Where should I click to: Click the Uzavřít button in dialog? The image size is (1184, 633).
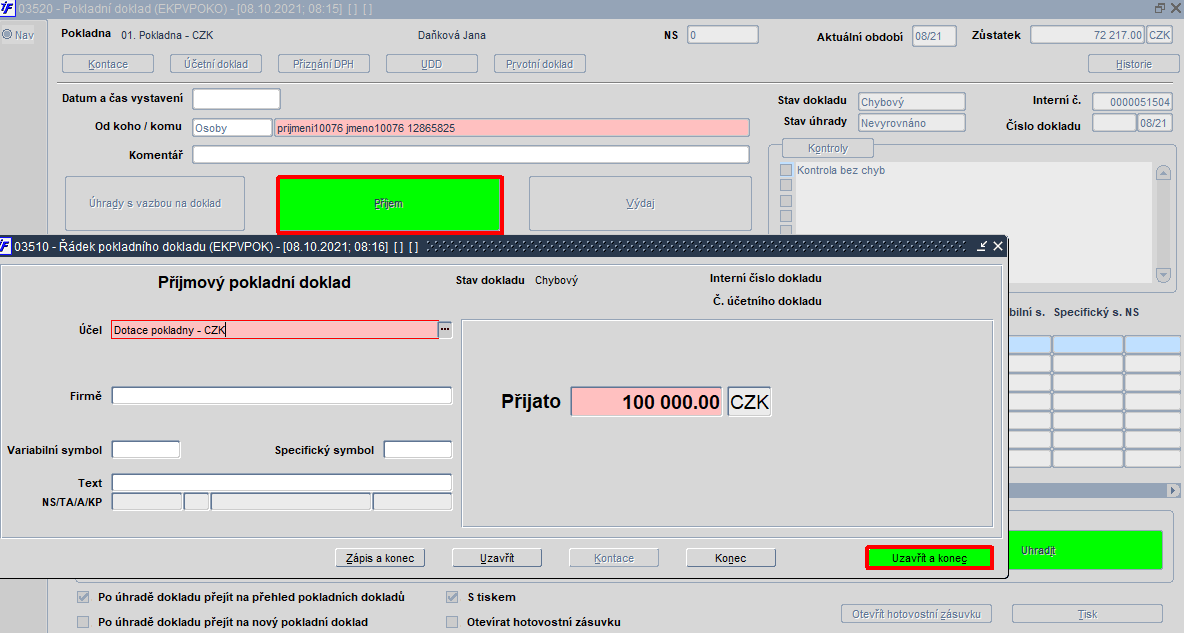coord(497,557)
